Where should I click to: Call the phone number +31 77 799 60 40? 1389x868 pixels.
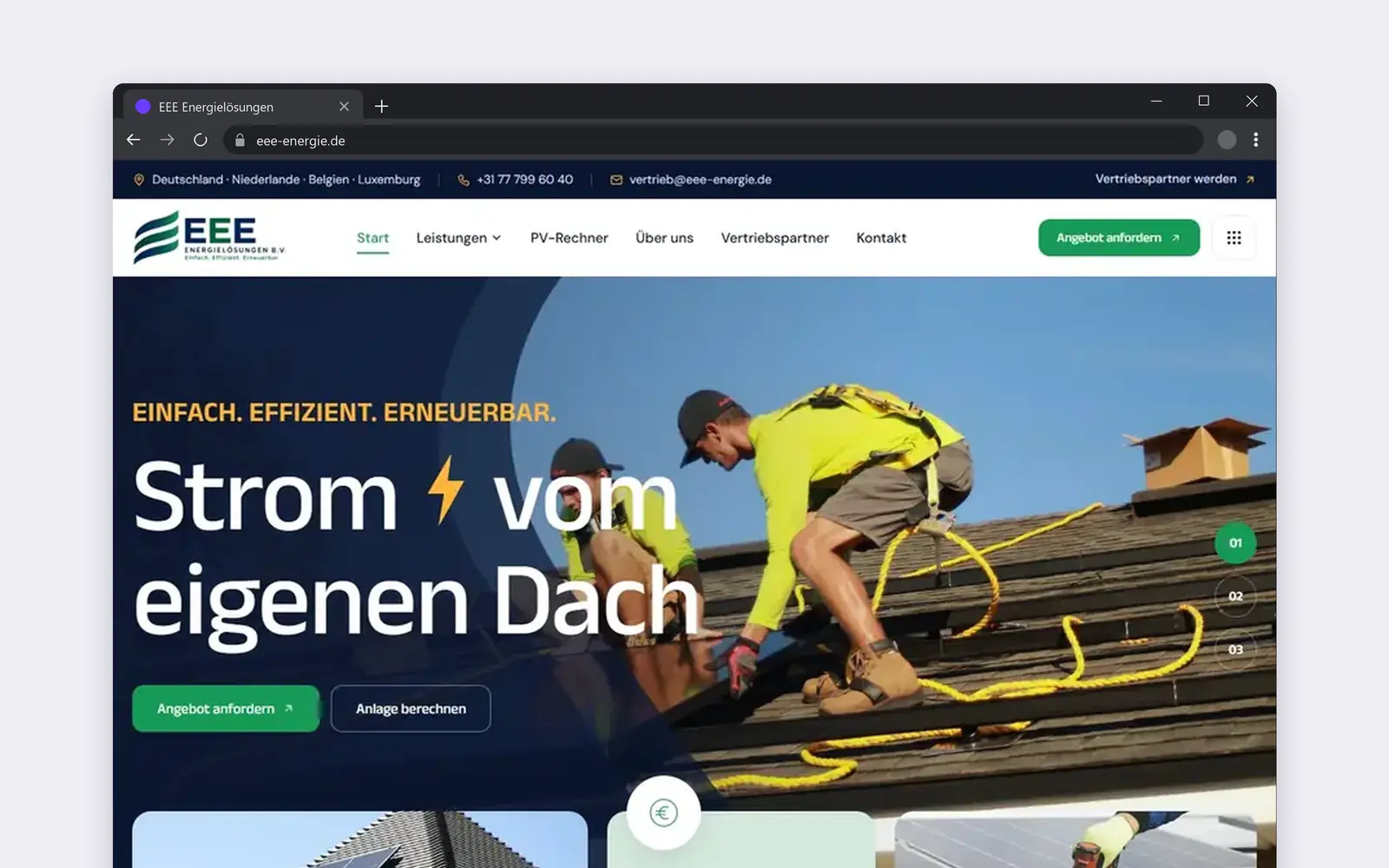tap(524, 180)
